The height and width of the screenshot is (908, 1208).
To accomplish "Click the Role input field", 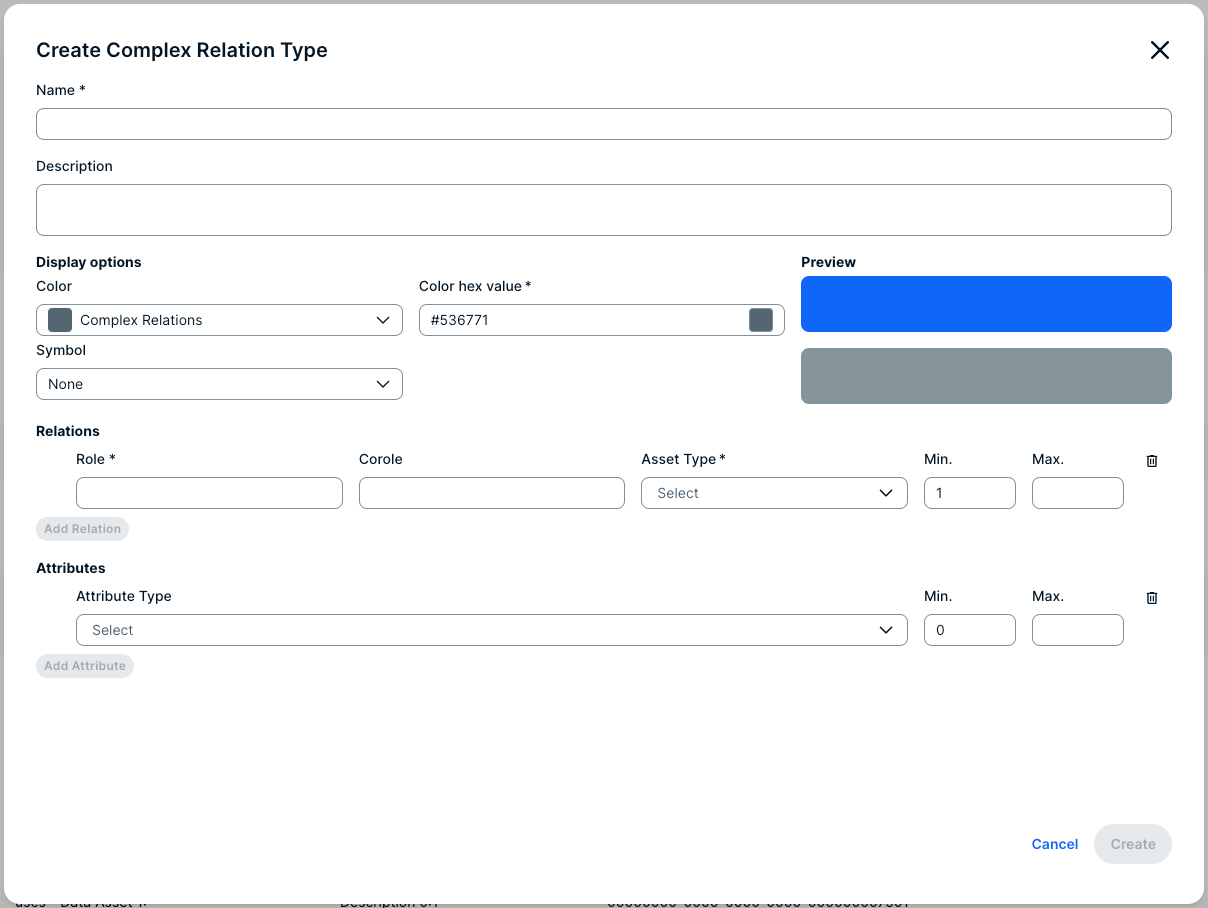I will 209,493.
